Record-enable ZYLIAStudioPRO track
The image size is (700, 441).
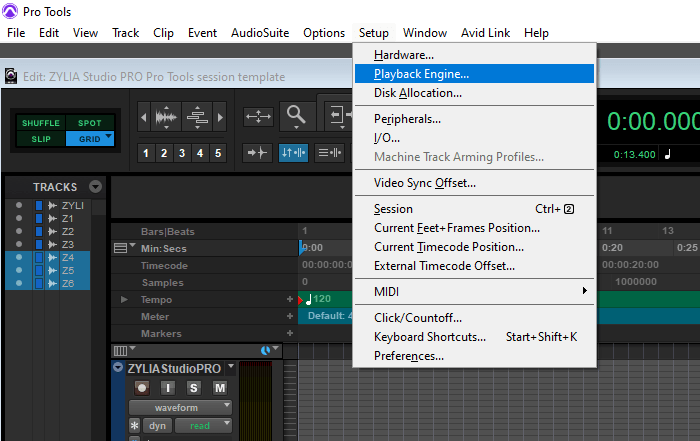142,388
